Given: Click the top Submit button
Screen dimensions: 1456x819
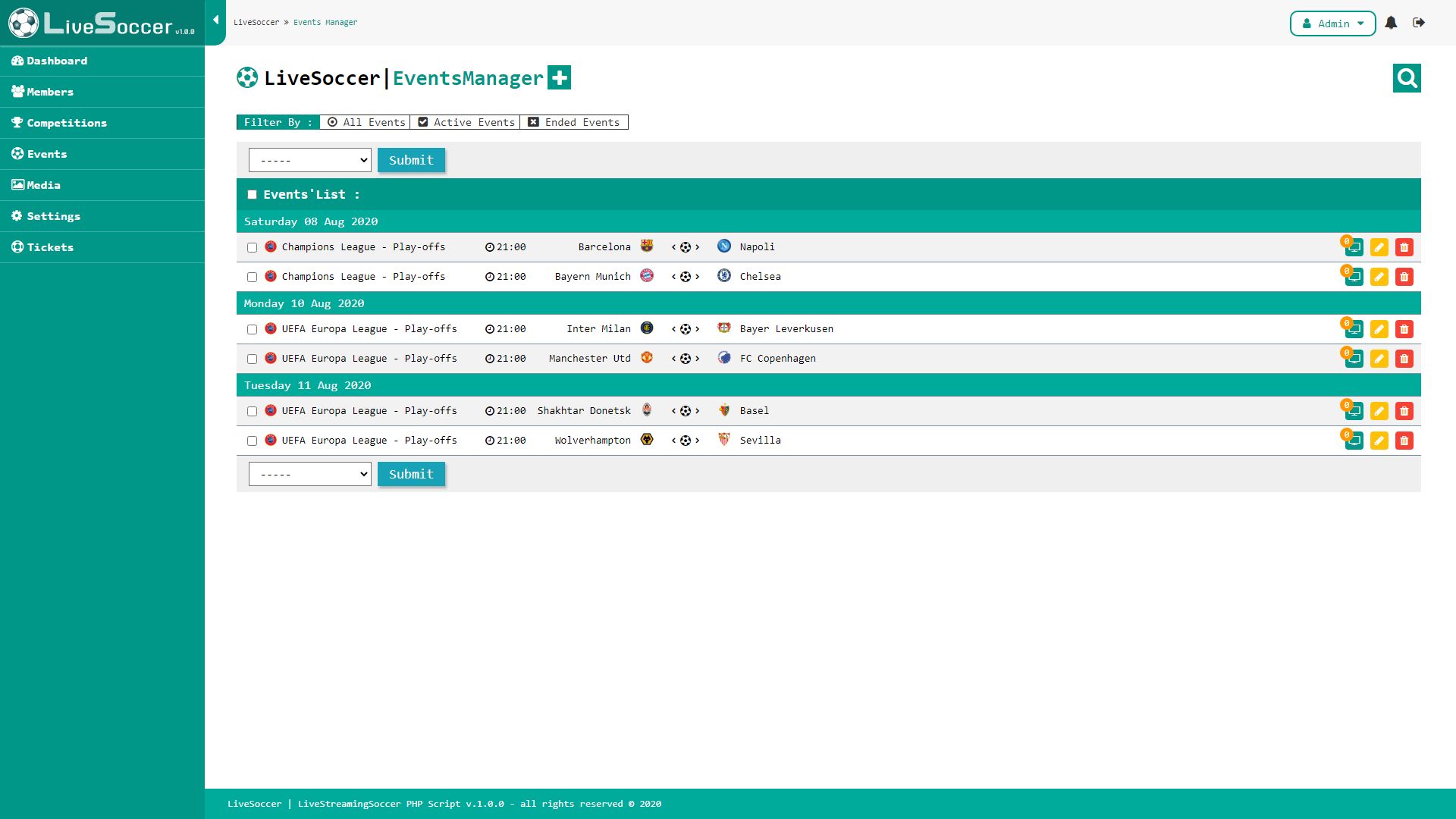Looking at the screenshot, I should pyautogui.click(x=411, y=160).
